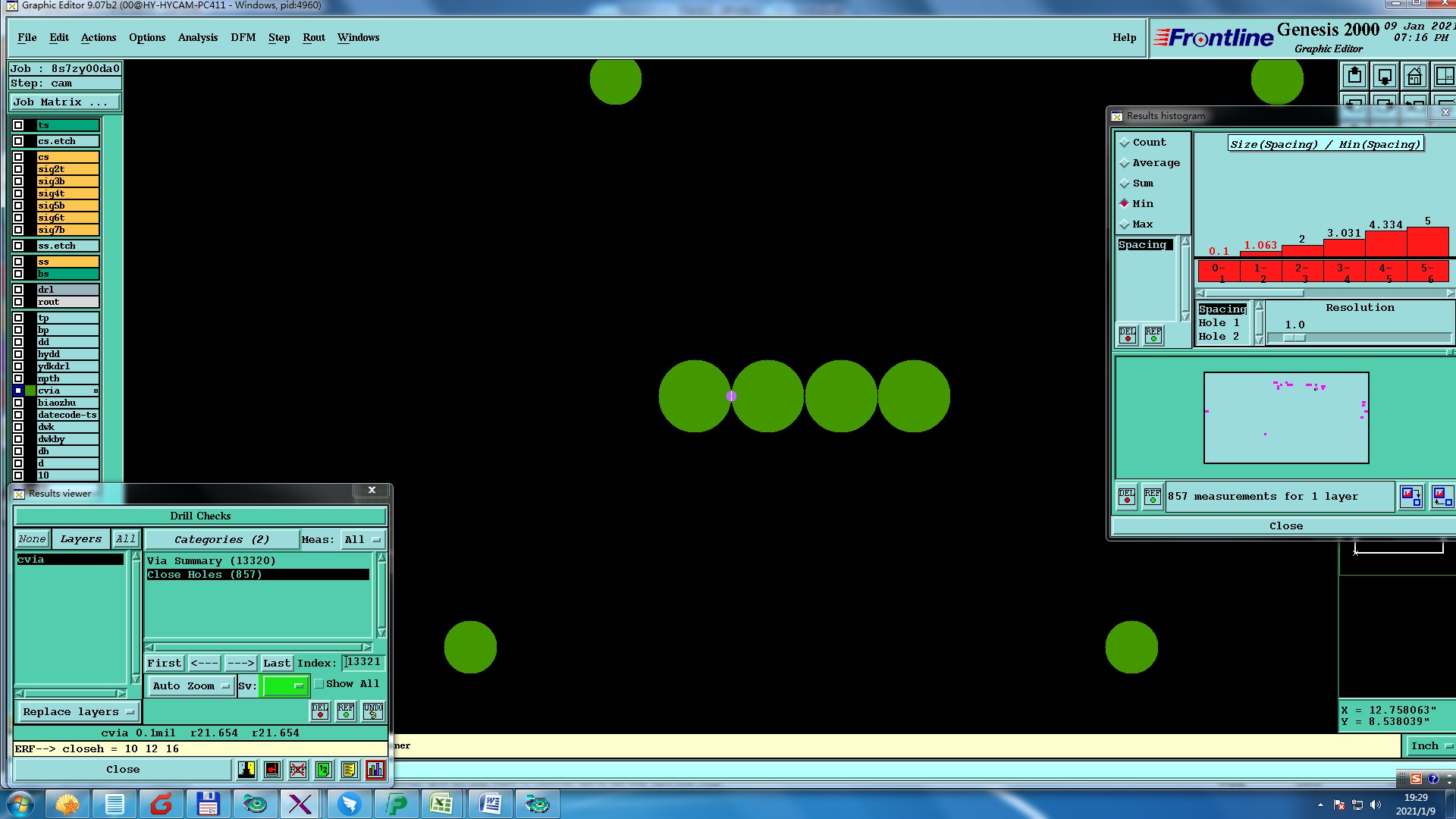Screen dimensions: 1456x819
Task: Open the DFM menu
Action: [243, 38]
